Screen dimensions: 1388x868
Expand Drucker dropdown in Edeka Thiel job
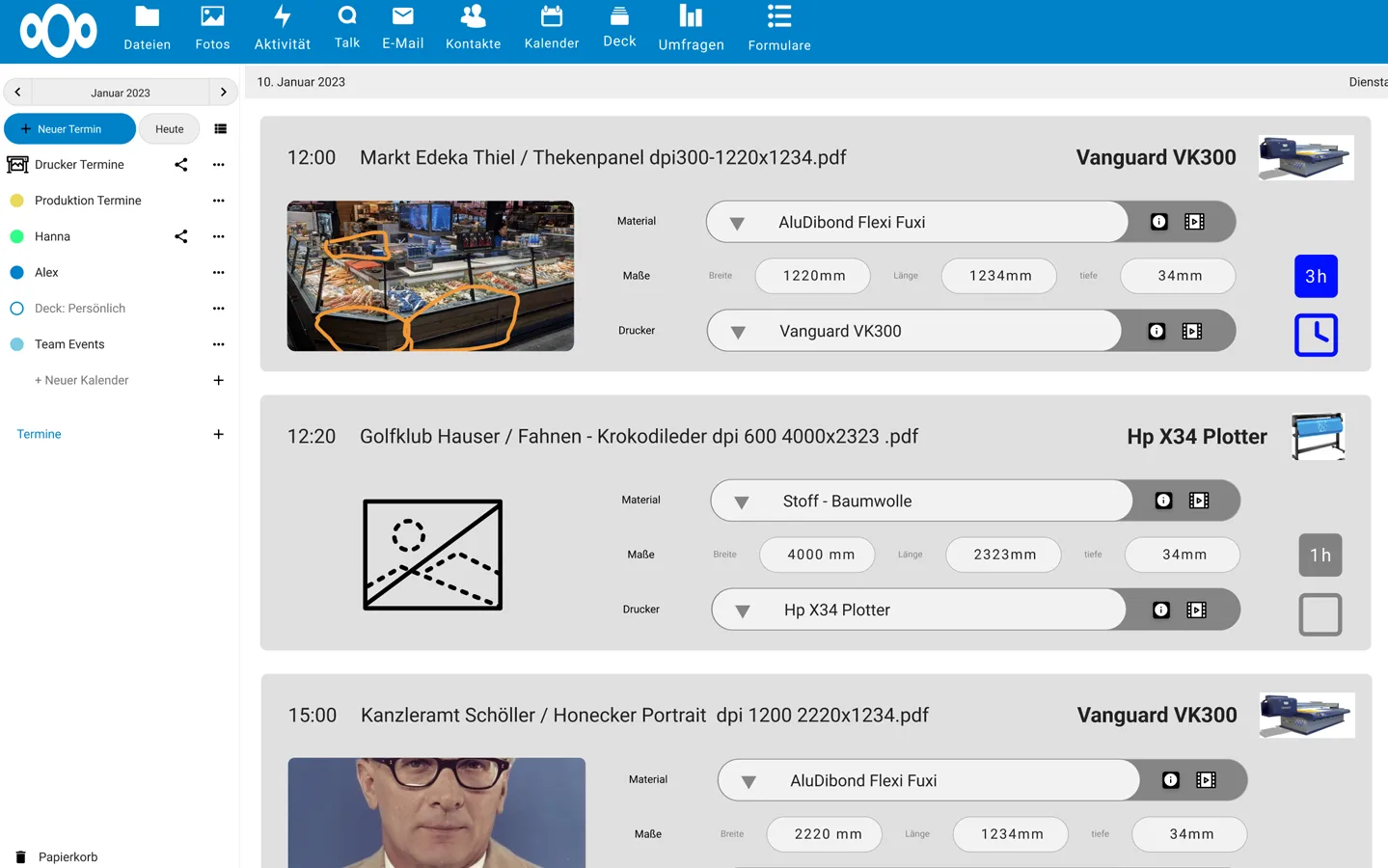738,332
